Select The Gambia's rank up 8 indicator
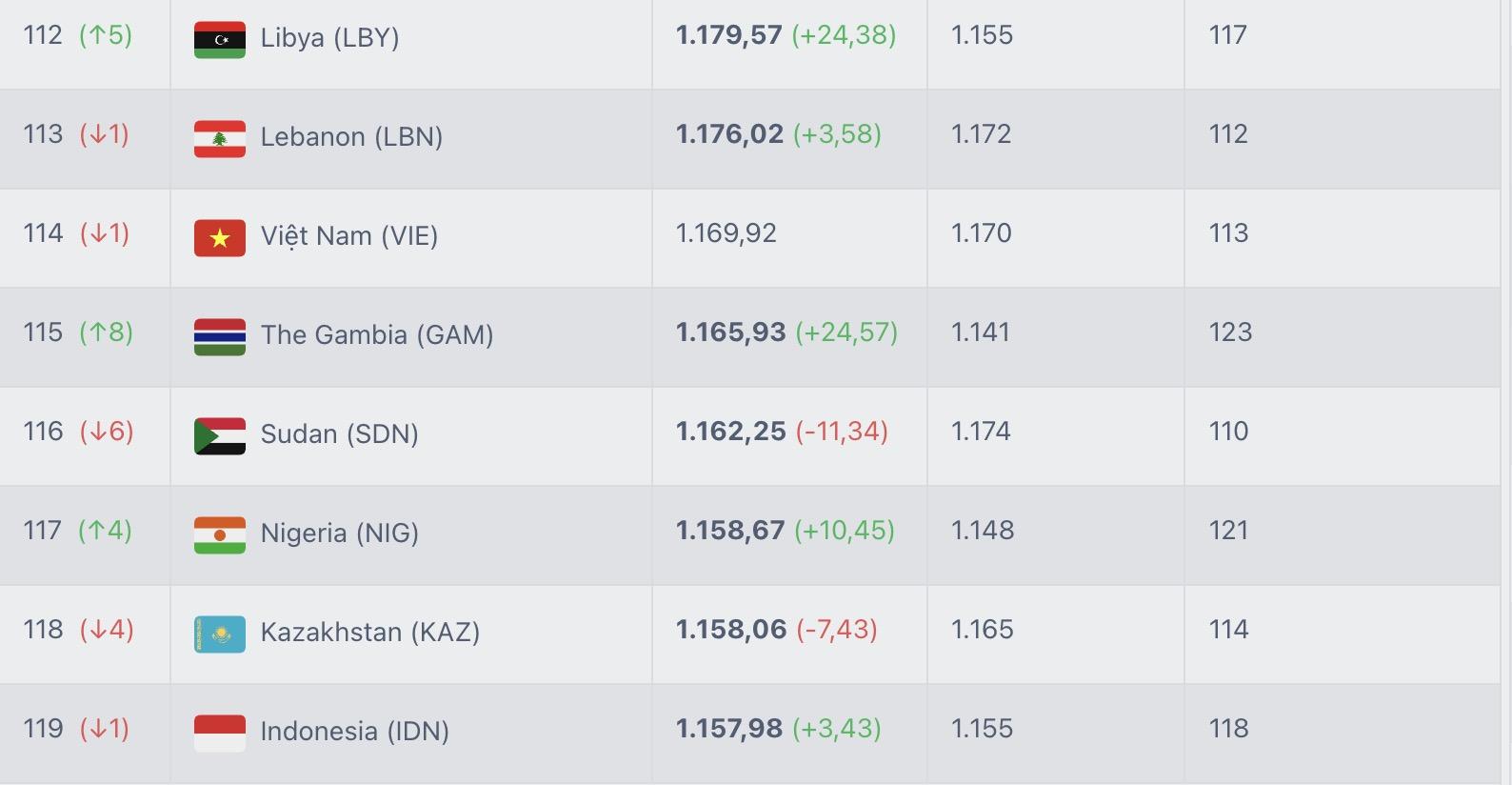The width and height of the screenshot is (1512, 785). pyautogui.click(x=107, y=332)
